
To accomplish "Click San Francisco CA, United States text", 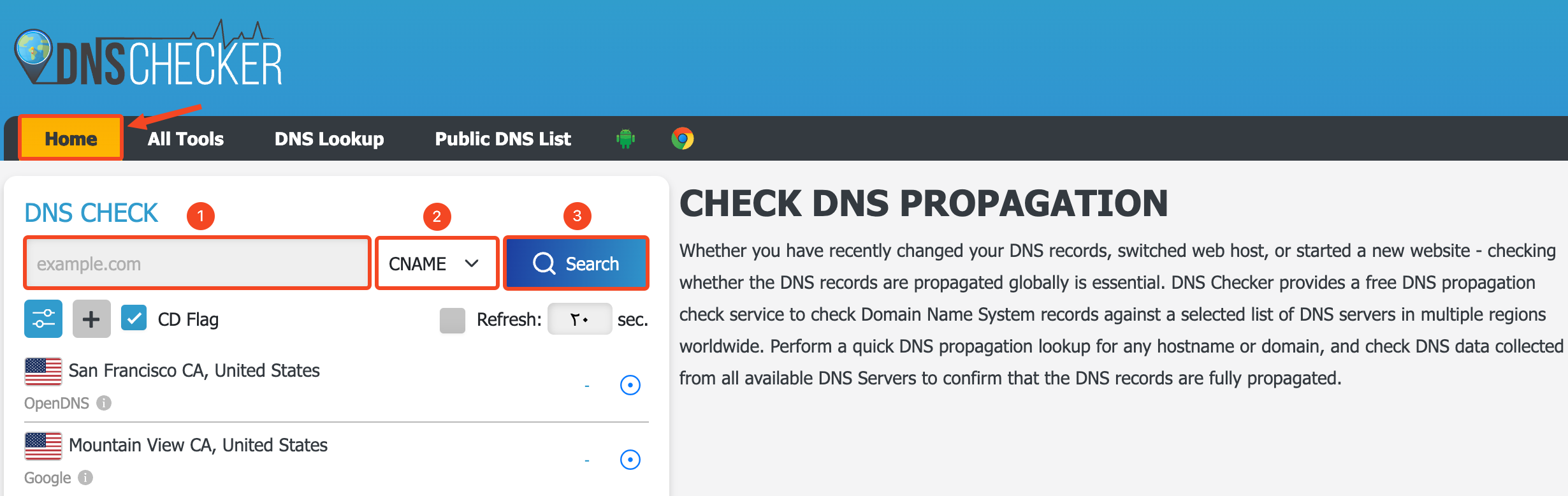I will [x=194, y=370].
